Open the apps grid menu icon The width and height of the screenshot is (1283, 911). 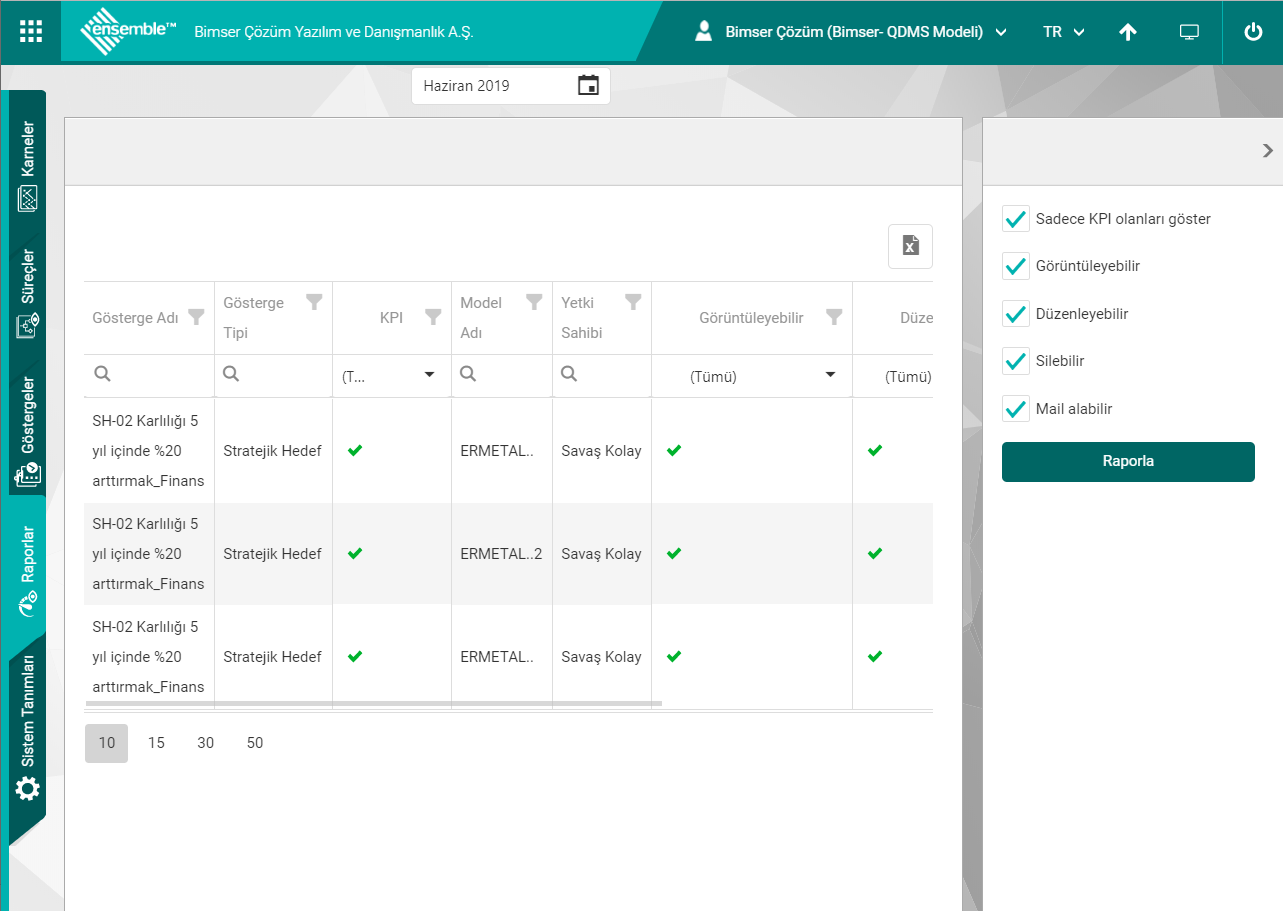(x=31, y=31)
